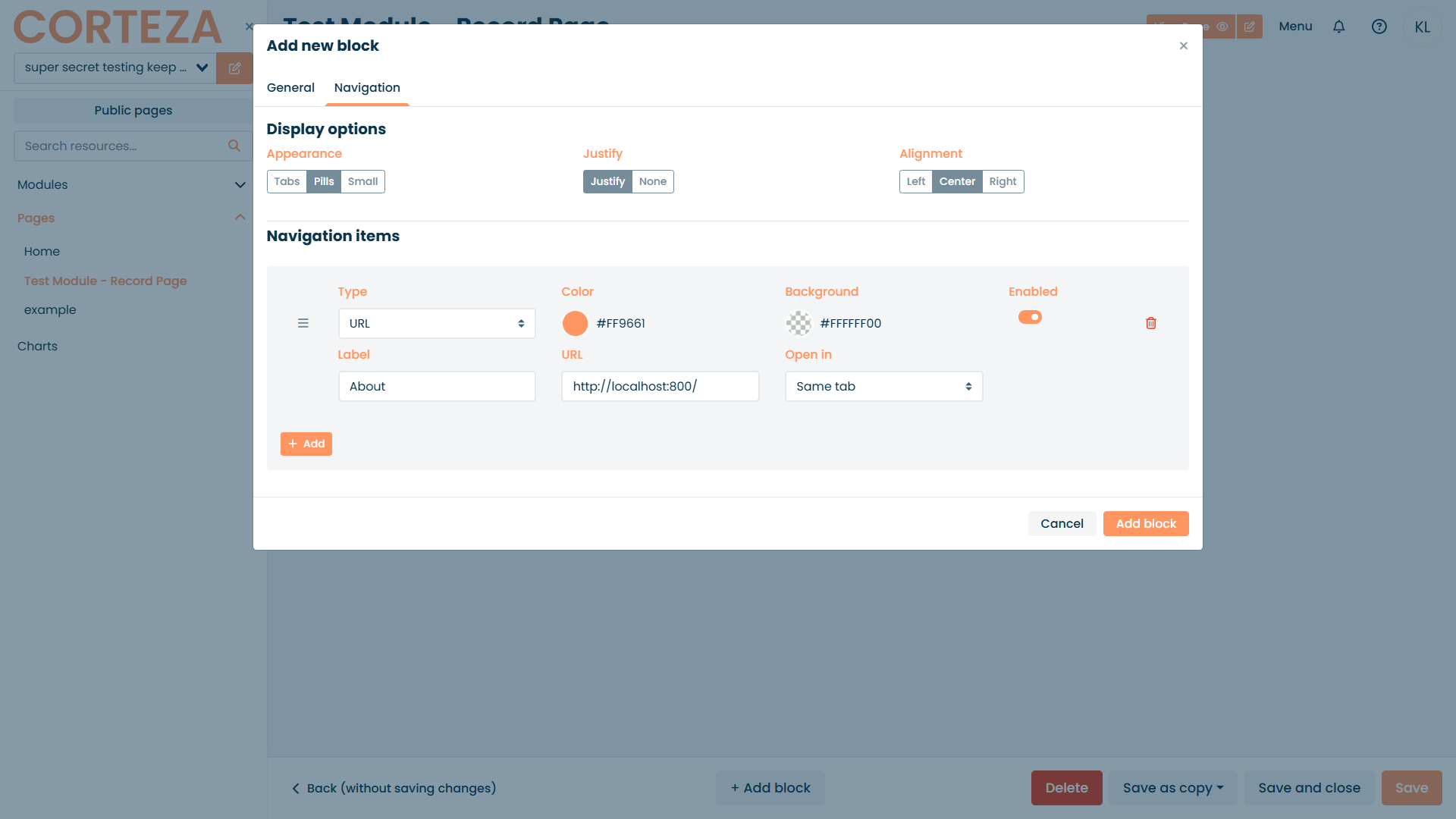Open Save as copy dropdown
This screenshot has width=1456, height=819.
point(1172,788)
